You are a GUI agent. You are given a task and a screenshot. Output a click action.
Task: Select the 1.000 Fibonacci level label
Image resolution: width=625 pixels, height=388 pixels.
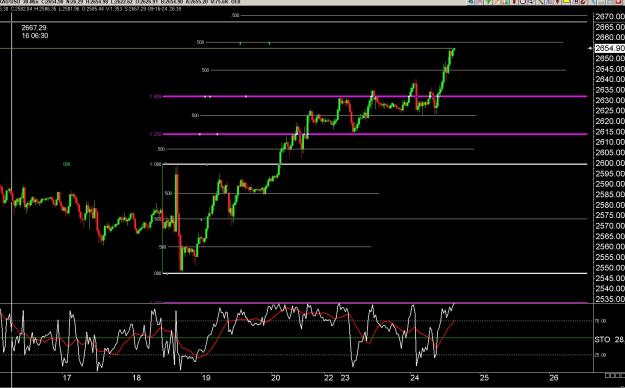(155, 164)
